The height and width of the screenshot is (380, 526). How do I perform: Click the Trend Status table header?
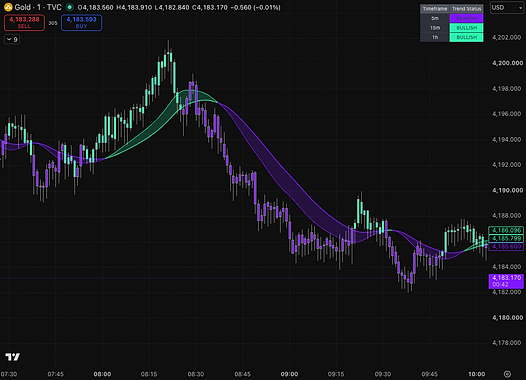pos(467,9)
